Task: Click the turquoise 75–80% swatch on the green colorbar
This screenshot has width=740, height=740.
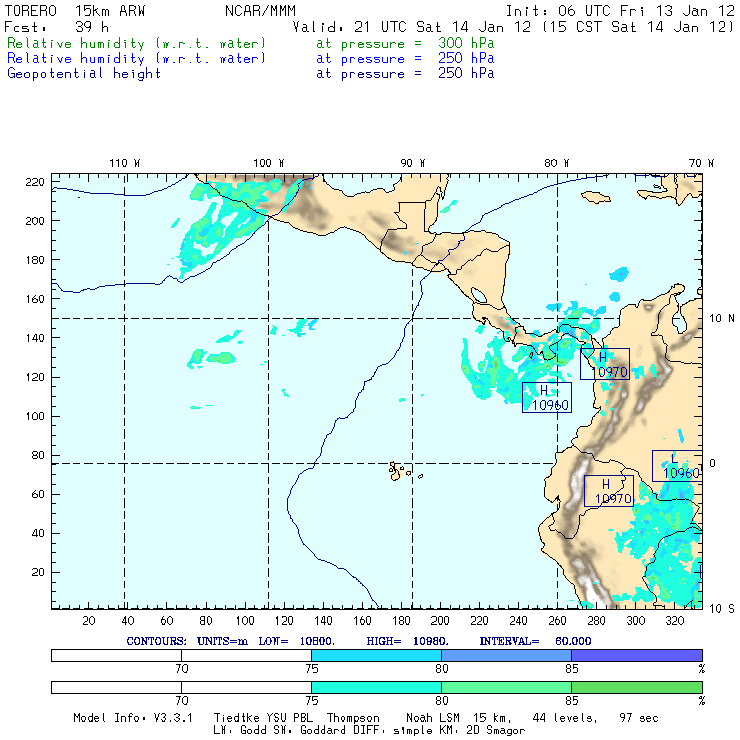Action: click(376, 687)
